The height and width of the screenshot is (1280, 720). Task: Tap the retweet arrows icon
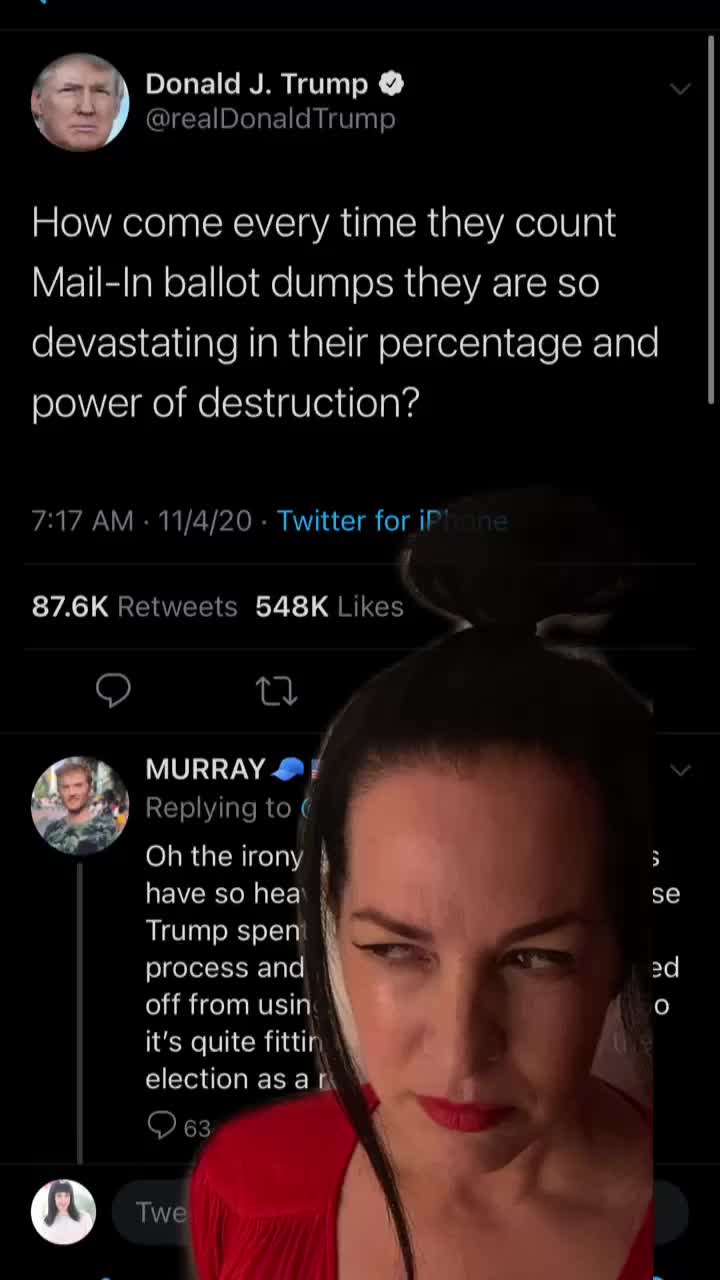[277, 690]
